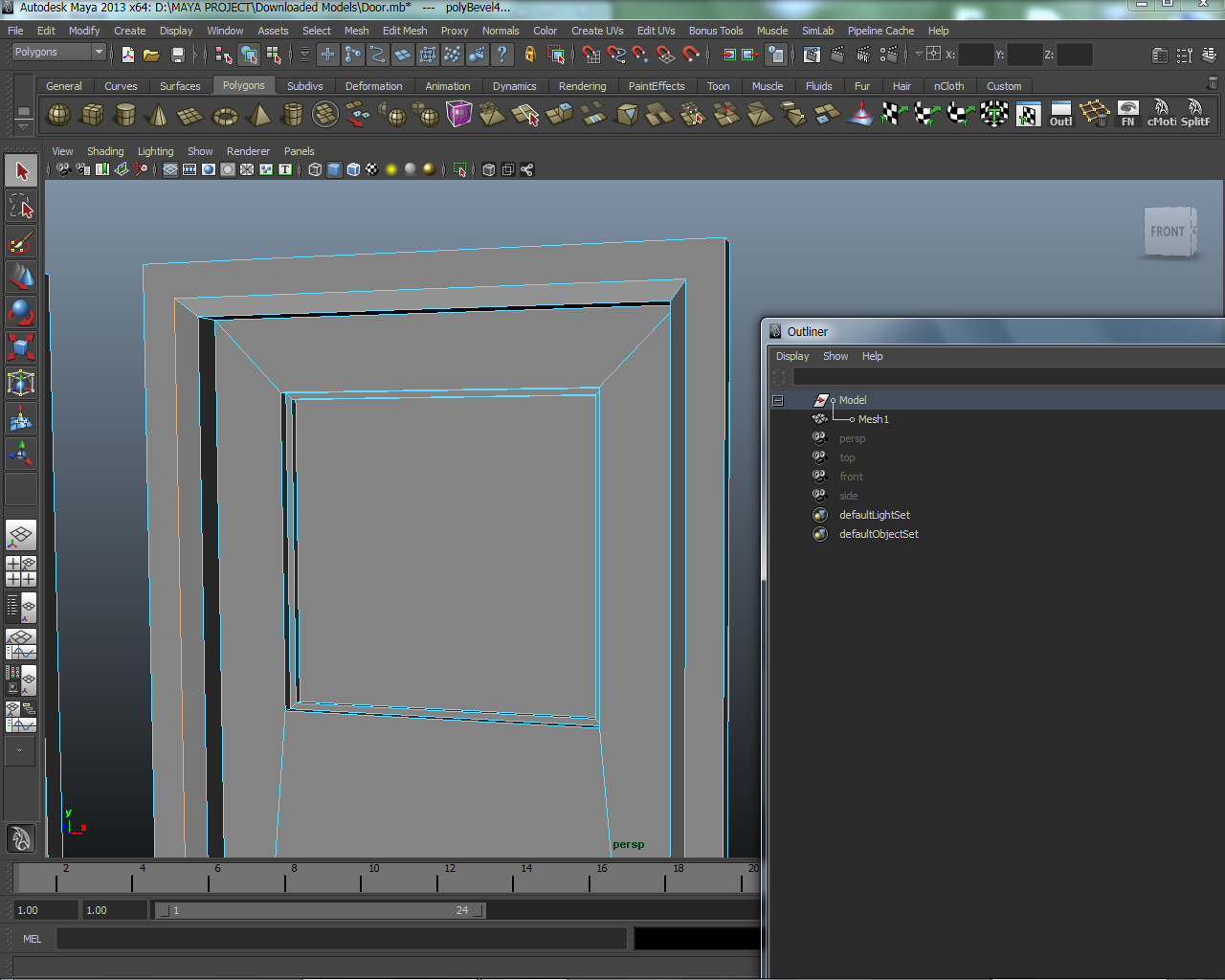Open the Shading menu in viewport panel
Screen dimensions: 1225x980
point(105,151)
